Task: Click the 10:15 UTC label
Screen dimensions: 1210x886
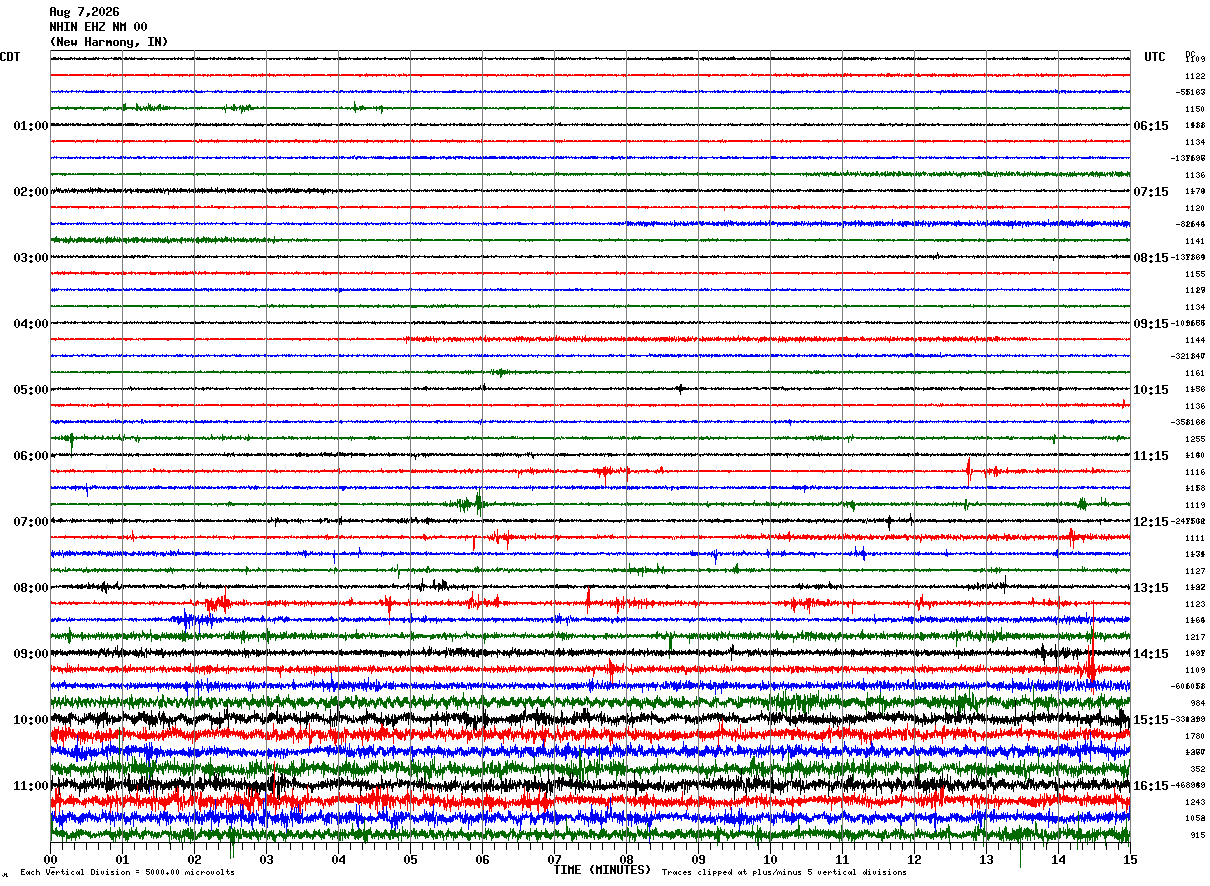Action: click(1151, 390)
